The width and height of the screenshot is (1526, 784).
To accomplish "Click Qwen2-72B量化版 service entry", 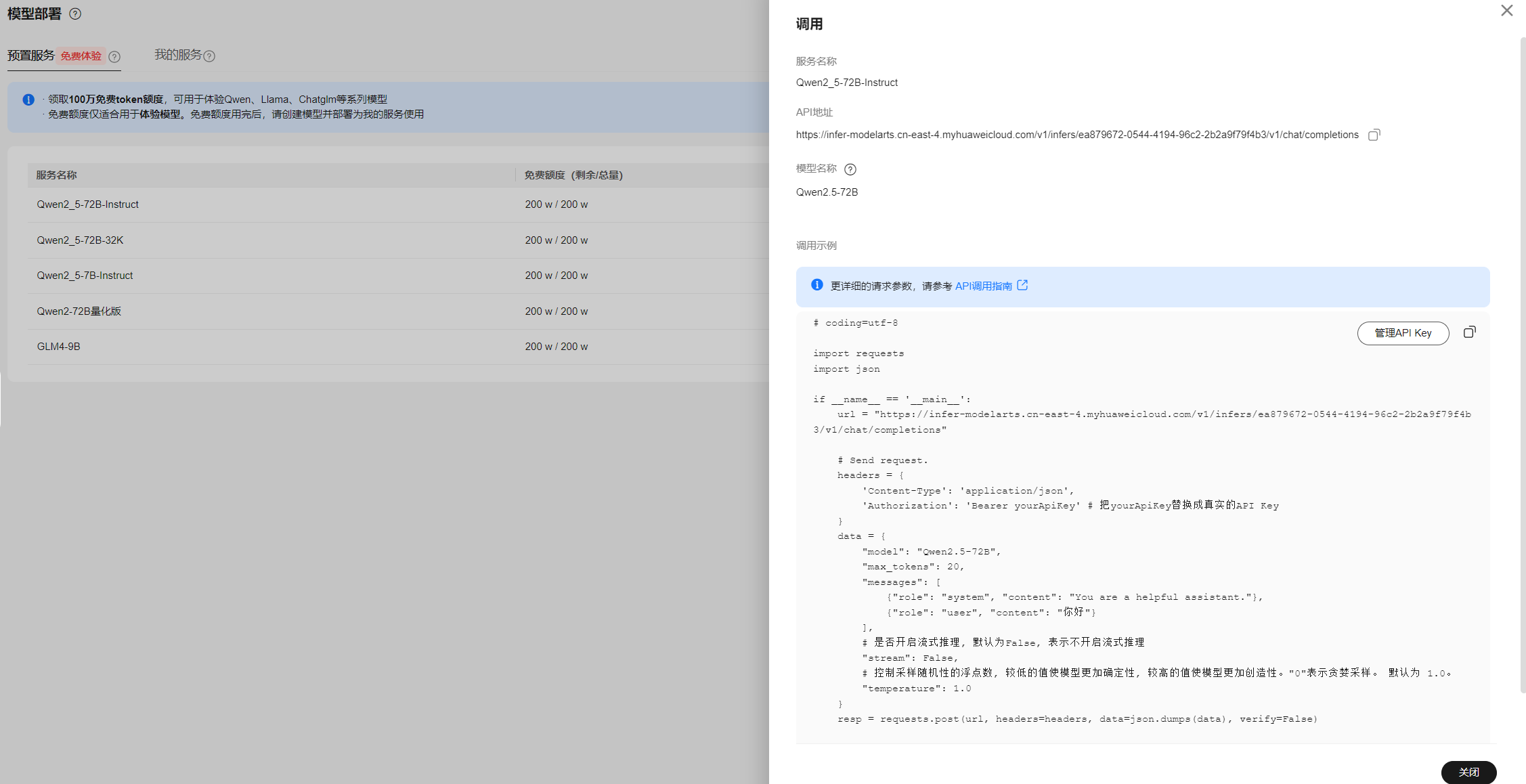I will (79, 311).
